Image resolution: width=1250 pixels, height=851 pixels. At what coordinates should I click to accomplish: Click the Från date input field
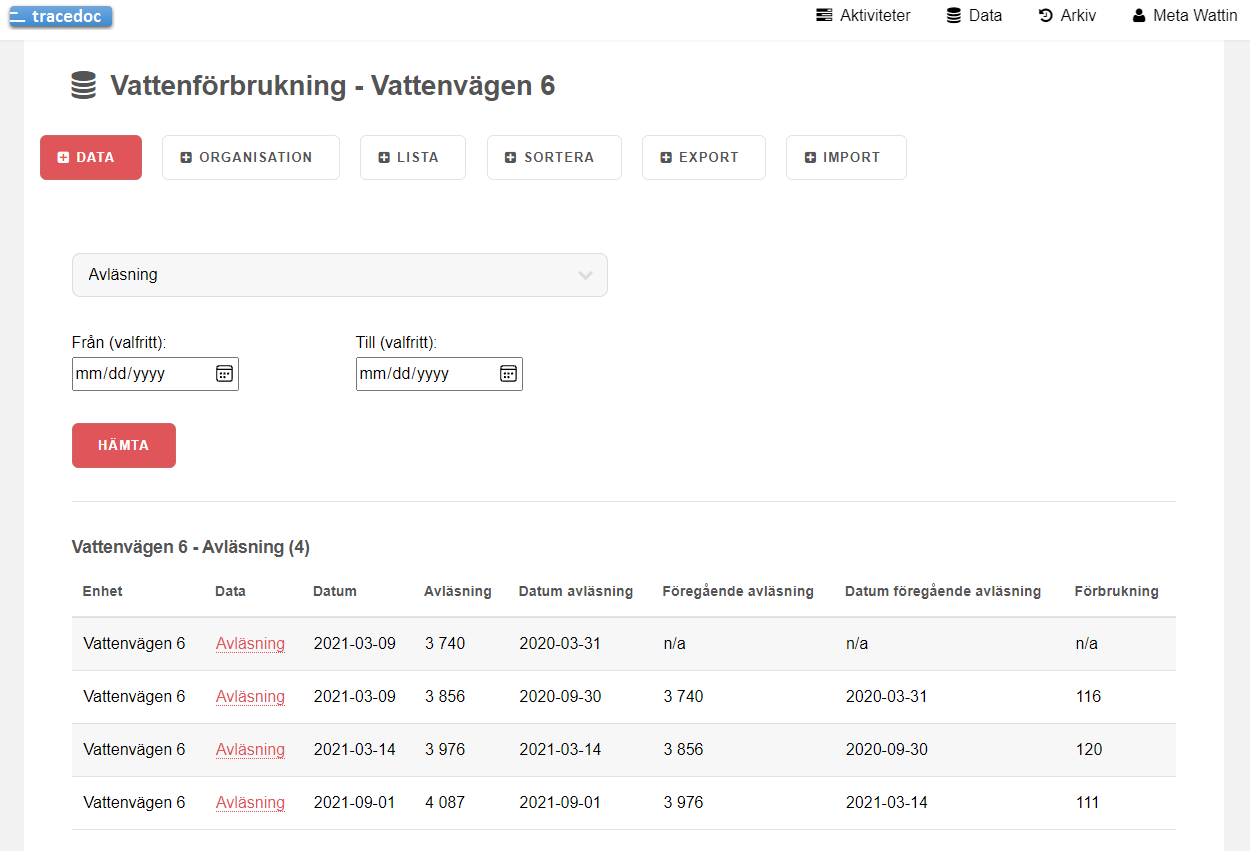[155, 374]
